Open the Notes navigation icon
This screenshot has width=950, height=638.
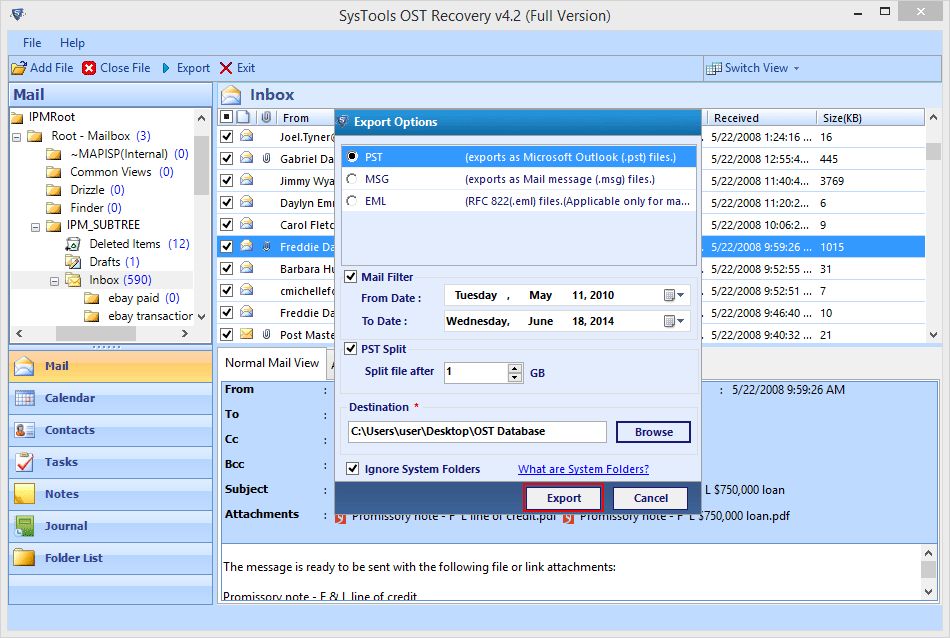[x=24, y=494]
